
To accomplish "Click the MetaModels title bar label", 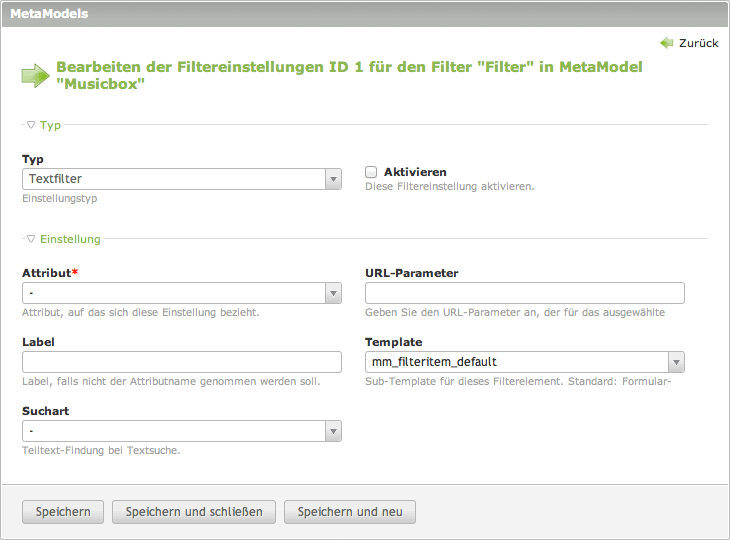I will click(49, 14).
